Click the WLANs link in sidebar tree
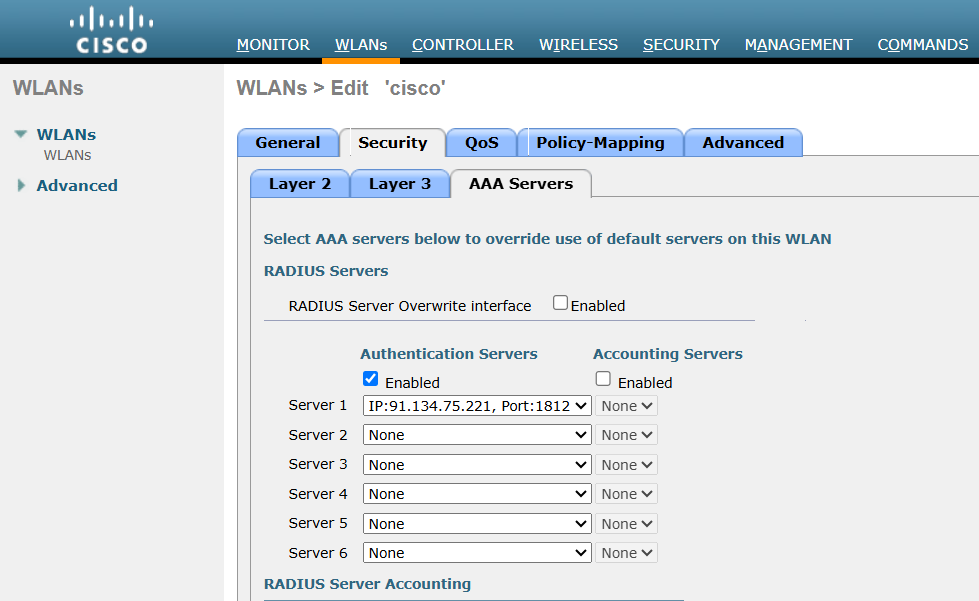The height and width of the screenshot is (601, 979). (66, 134)
